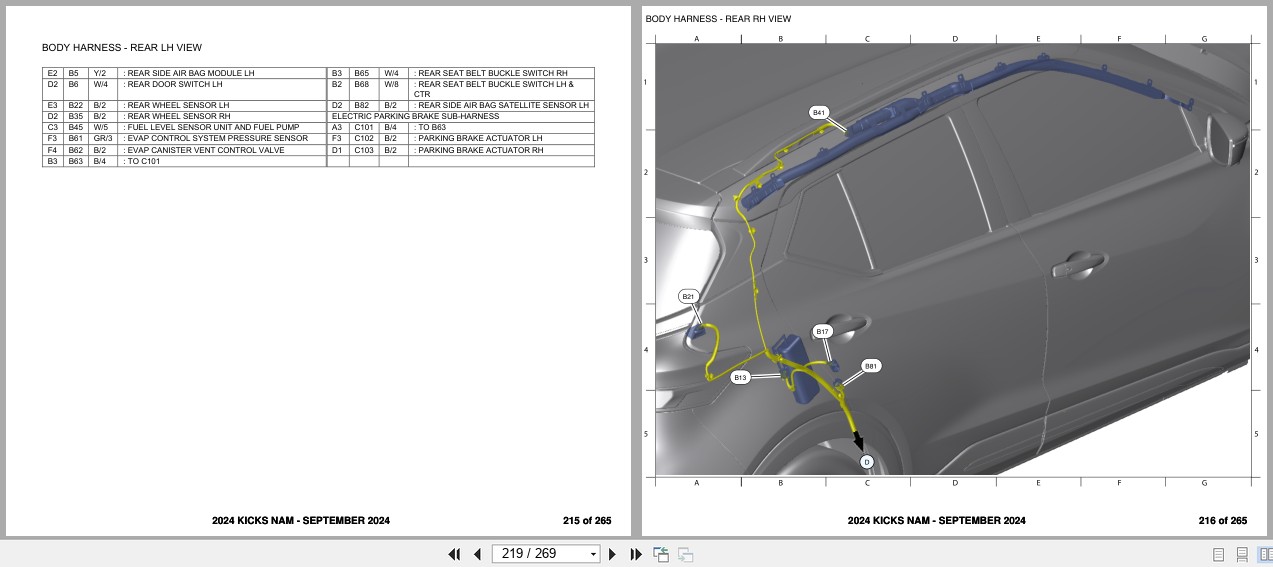Jump to the last page
This screenshot has width=1273, height=567.
click(636, 554)
